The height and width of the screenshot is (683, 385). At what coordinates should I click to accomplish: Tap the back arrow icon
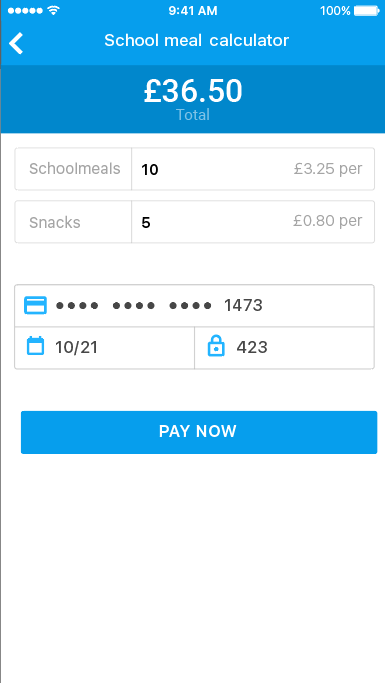(16, 43)
